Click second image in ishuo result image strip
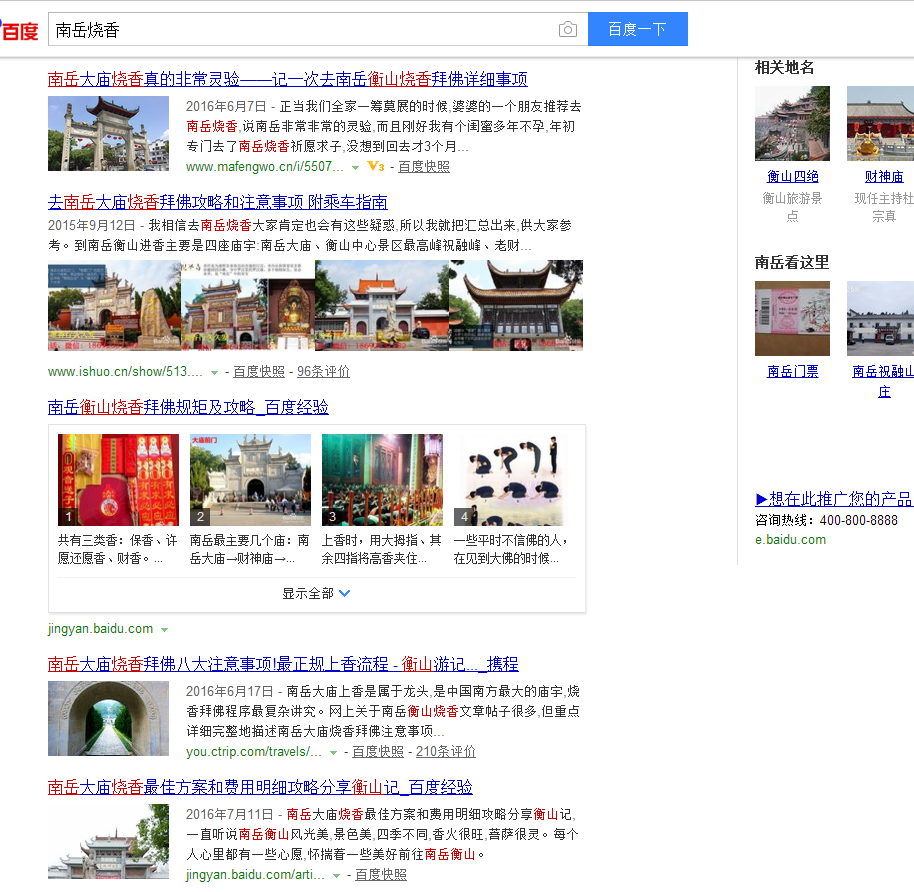The height and width of the screenshot is (892, 914). tap(248, 305)
